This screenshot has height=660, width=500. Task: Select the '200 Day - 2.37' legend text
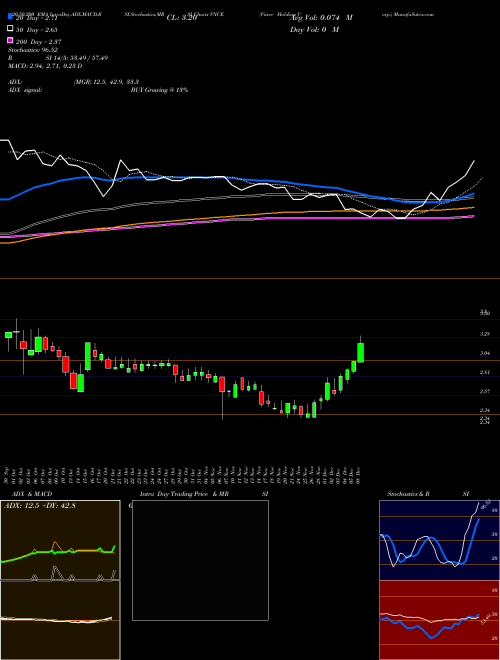coord(38,42)
